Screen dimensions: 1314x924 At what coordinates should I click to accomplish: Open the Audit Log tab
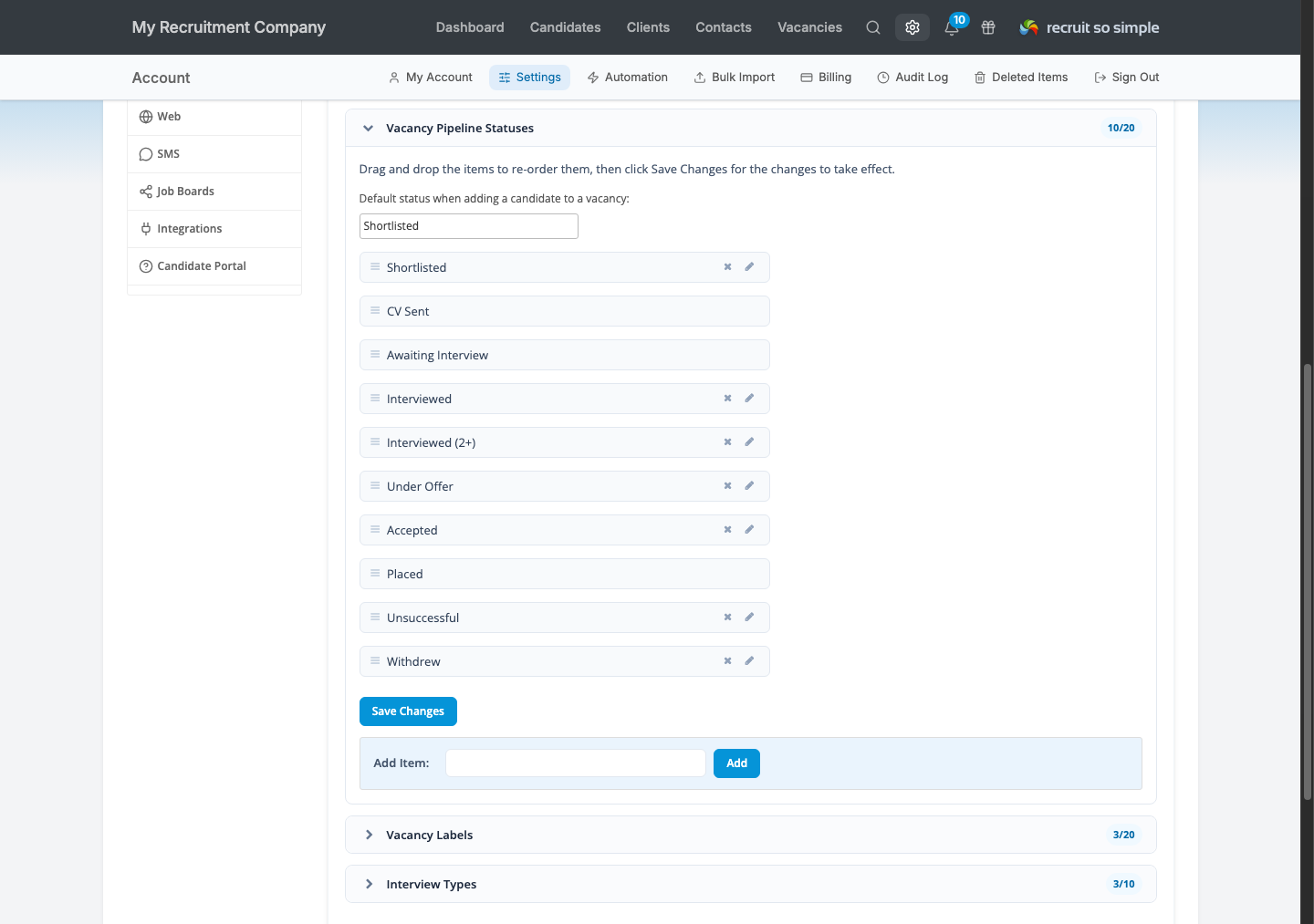912,78
